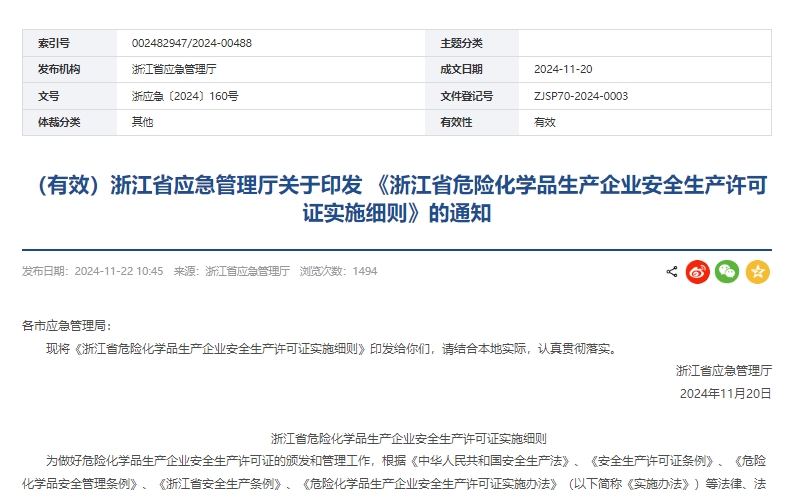The width and height of the screenshot is (800, 500).
Task: Click the signature date 2024年11月20日
Action: 725,393
